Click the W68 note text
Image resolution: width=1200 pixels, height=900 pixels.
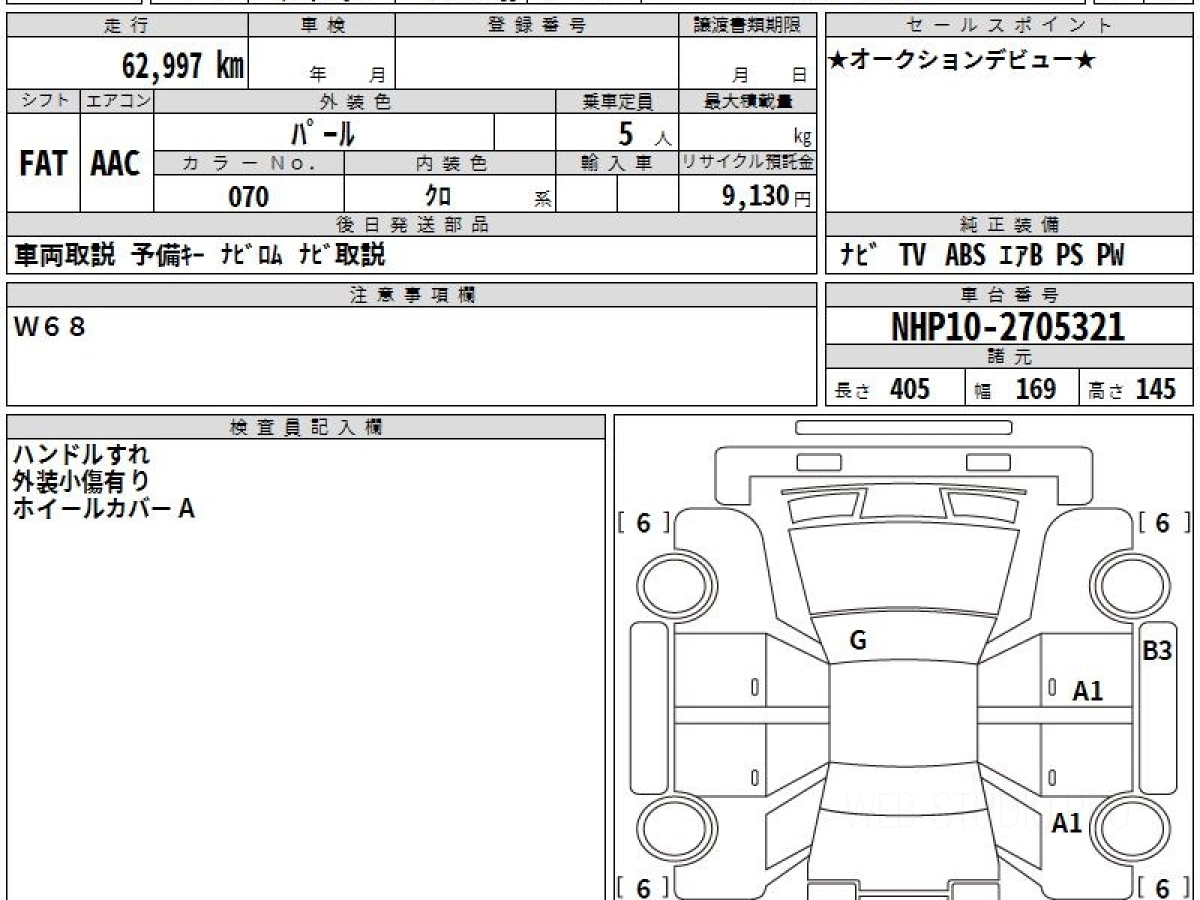50,327
